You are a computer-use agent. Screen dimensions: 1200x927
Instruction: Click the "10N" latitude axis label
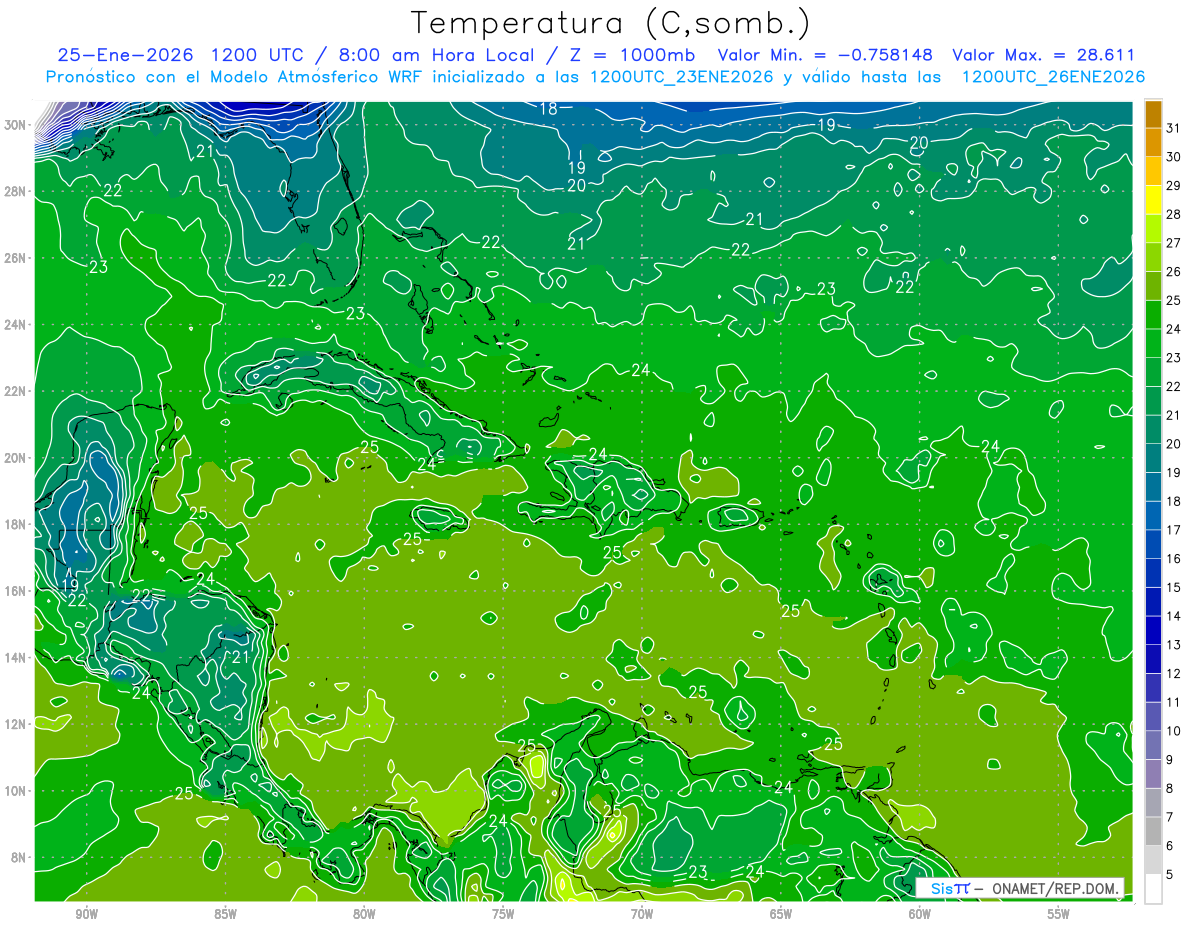[16, 791]
